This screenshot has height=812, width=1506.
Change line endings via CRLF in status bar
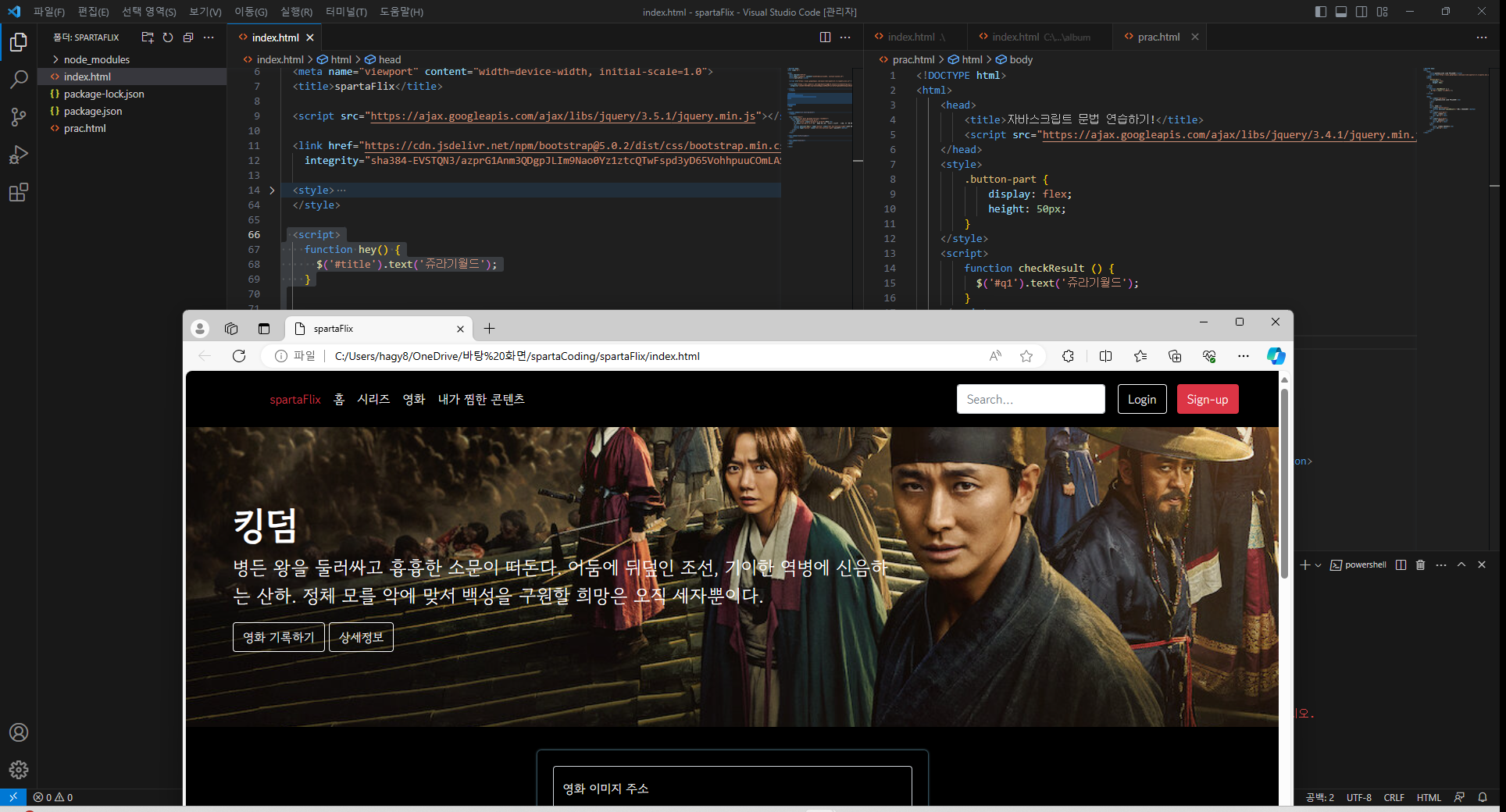(x=1394, y=797)
